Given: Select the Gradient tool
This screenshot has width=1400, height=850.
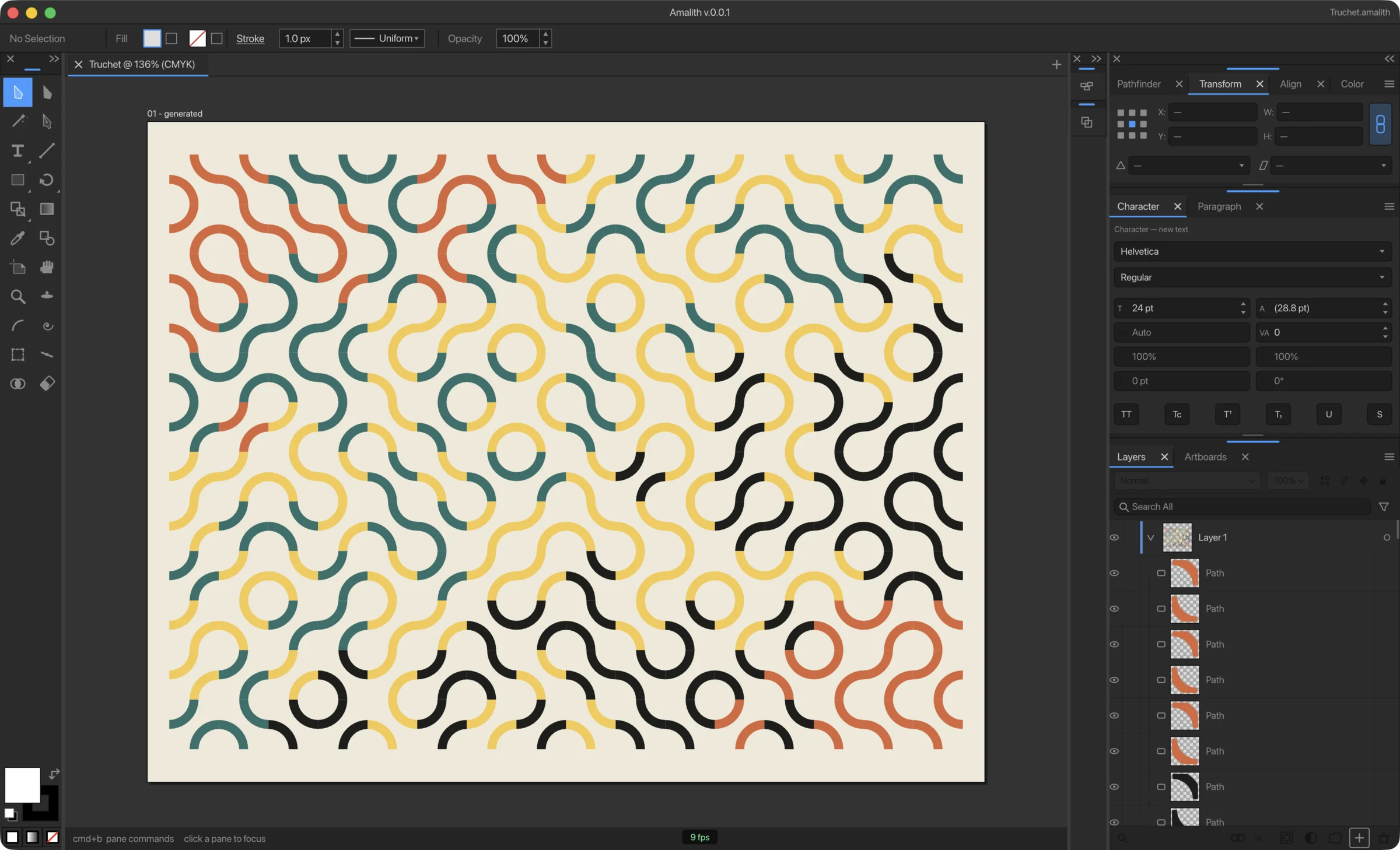Looking at the screenshot, I should pos(47,209).
